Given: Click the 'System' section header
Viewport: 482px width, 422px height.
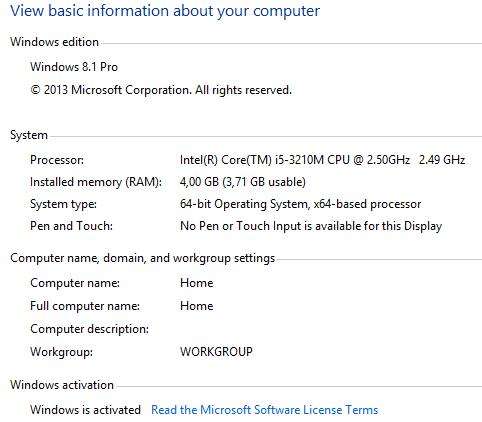Looking at the screenshot, I should tap(29, 135).
